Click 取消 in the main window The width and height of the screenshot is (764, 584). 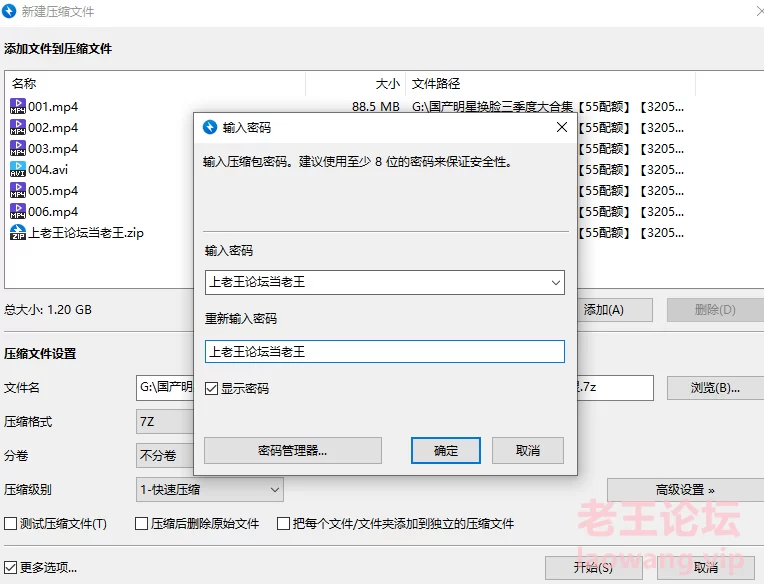[x=706, y=567]
